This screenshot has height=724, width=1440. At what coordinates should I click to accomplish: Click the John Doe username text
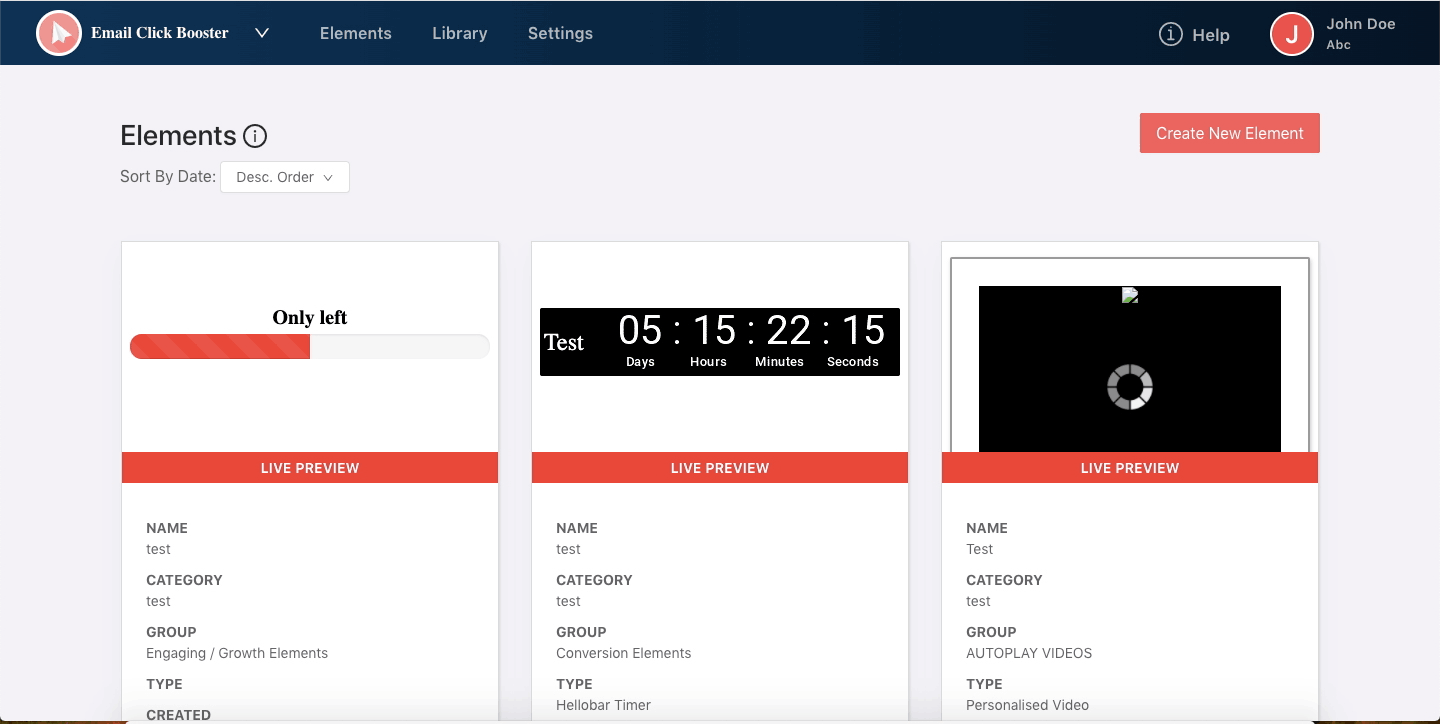coord(1360,24)
